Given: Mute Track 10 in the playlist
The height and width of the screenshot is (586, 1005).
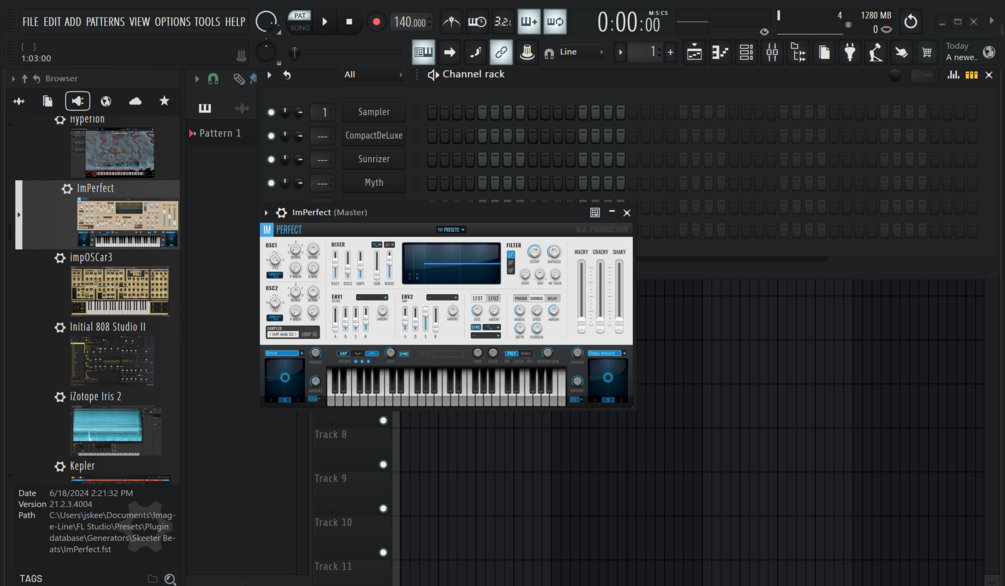Looking at the screenshot, I should tap(383, 508).
